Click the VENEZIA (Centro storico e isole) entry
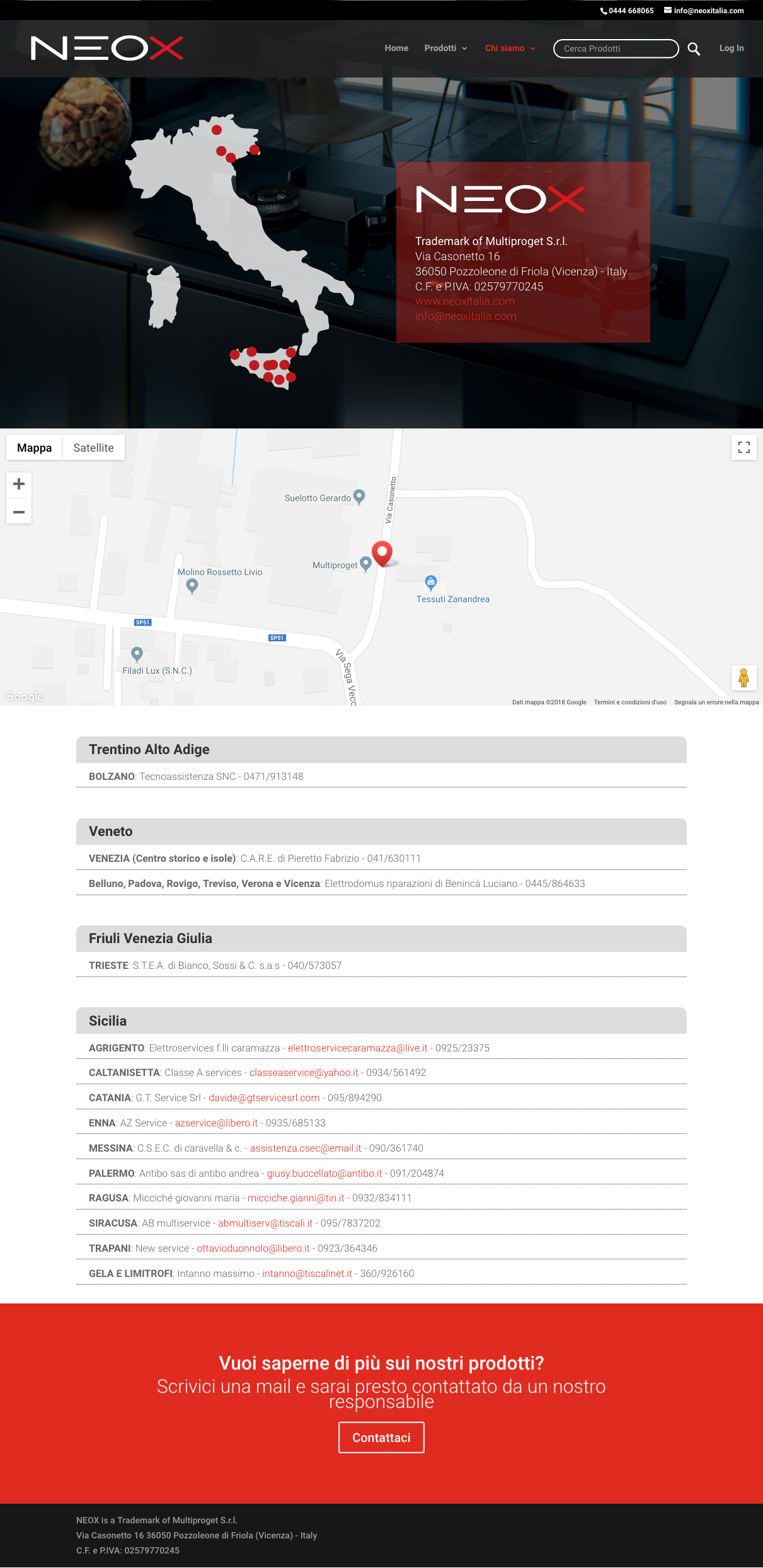 tap(381, 858)
